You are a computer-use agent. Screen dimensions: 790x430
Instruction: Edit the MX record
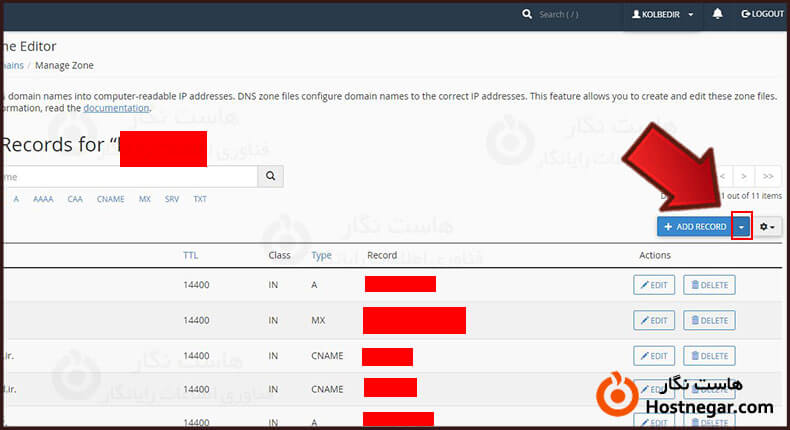654,320
